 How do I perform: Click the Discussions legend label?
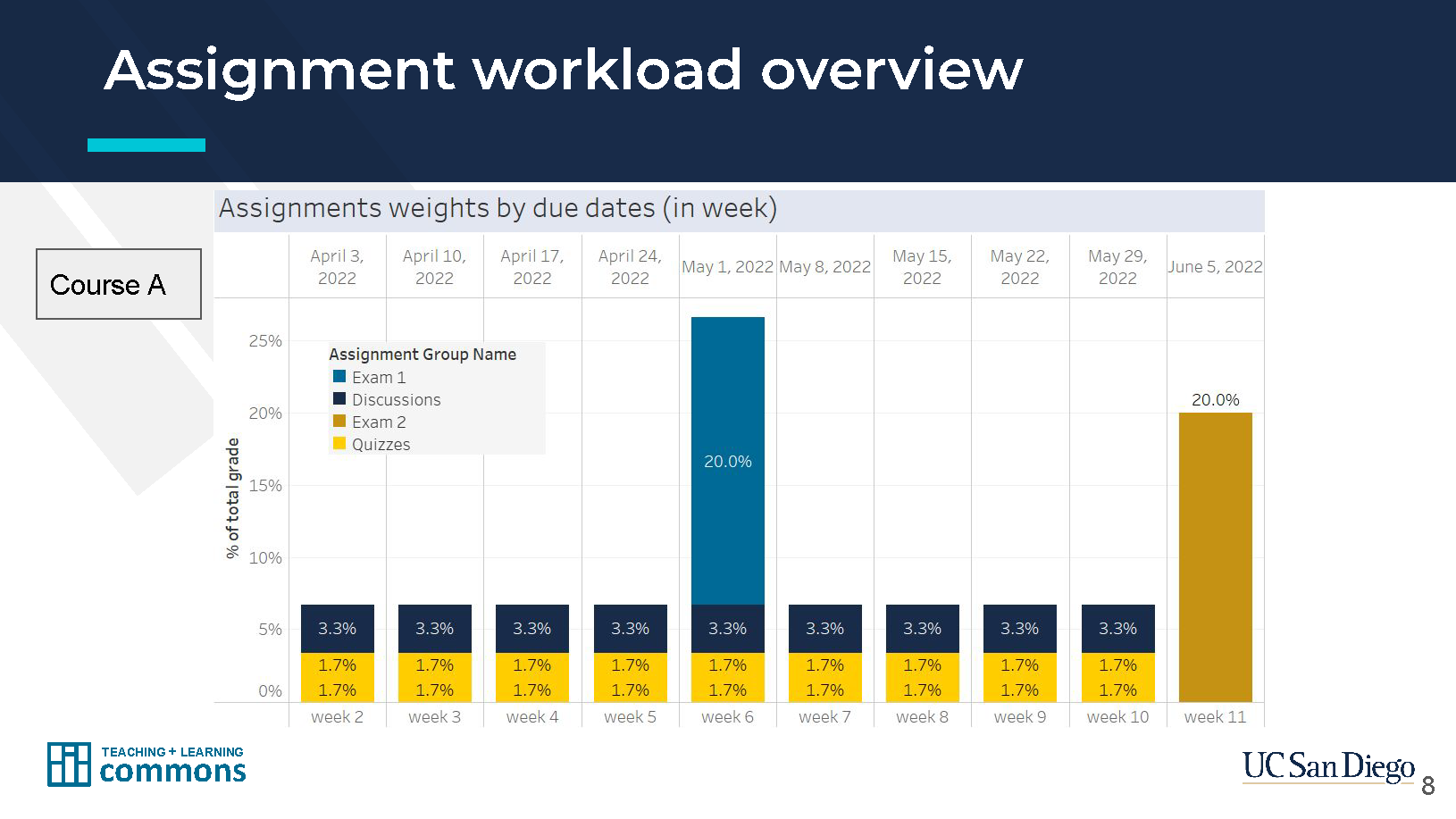[397, 399]
